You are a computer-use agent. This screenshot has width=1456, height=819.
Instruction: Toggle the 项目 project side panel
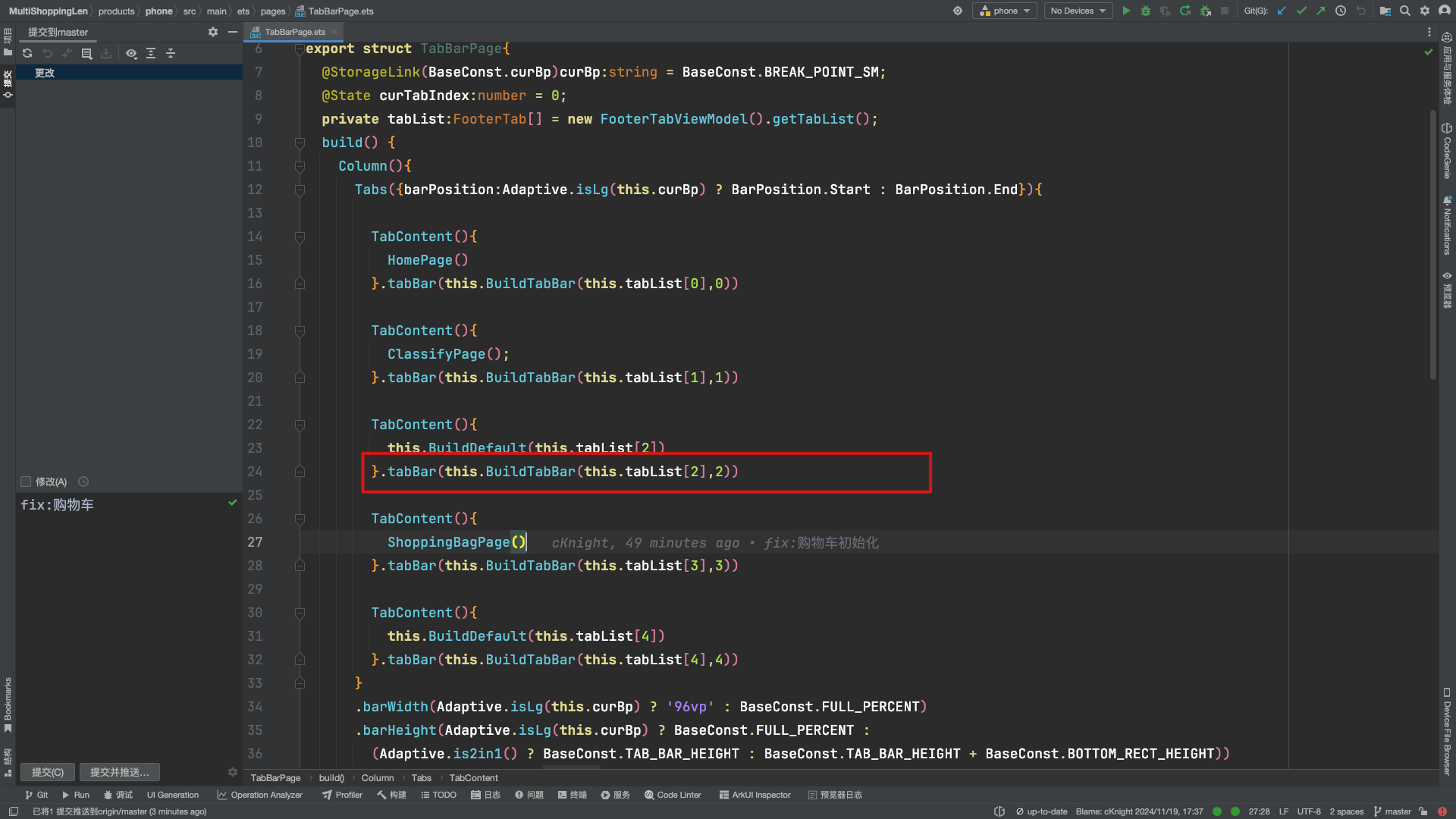coord(8,42)
